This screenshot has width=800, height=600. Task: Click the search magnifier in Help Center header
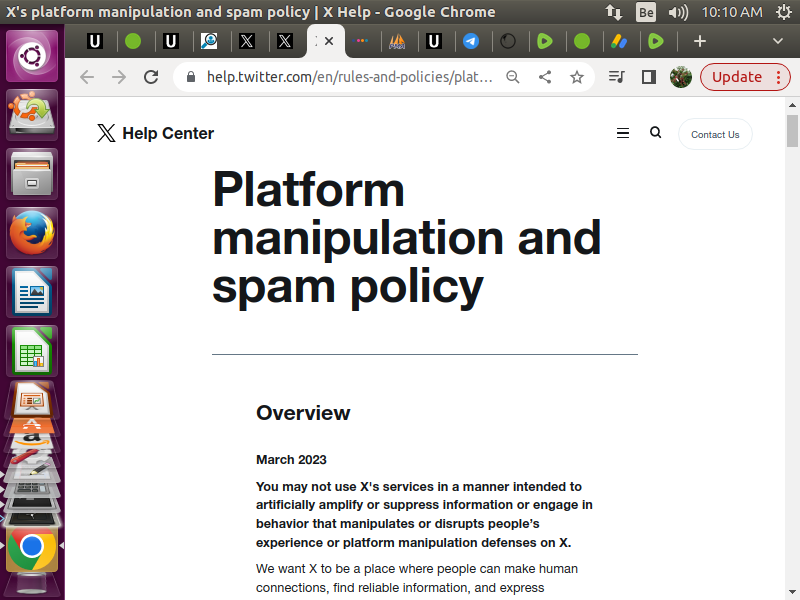(x=656, y=133)
